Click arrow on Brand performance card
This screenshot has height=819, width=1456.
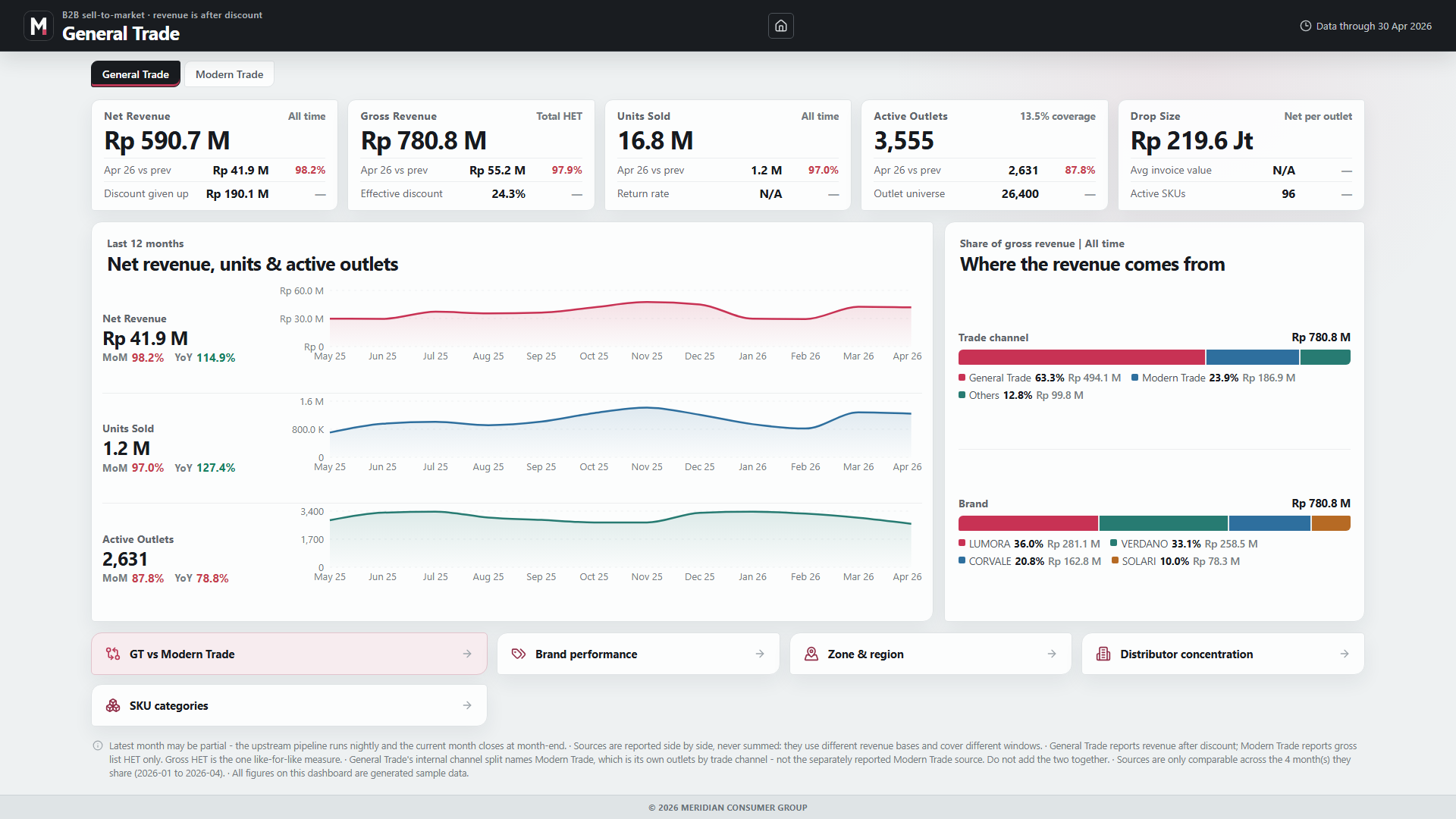click(760, 654)
